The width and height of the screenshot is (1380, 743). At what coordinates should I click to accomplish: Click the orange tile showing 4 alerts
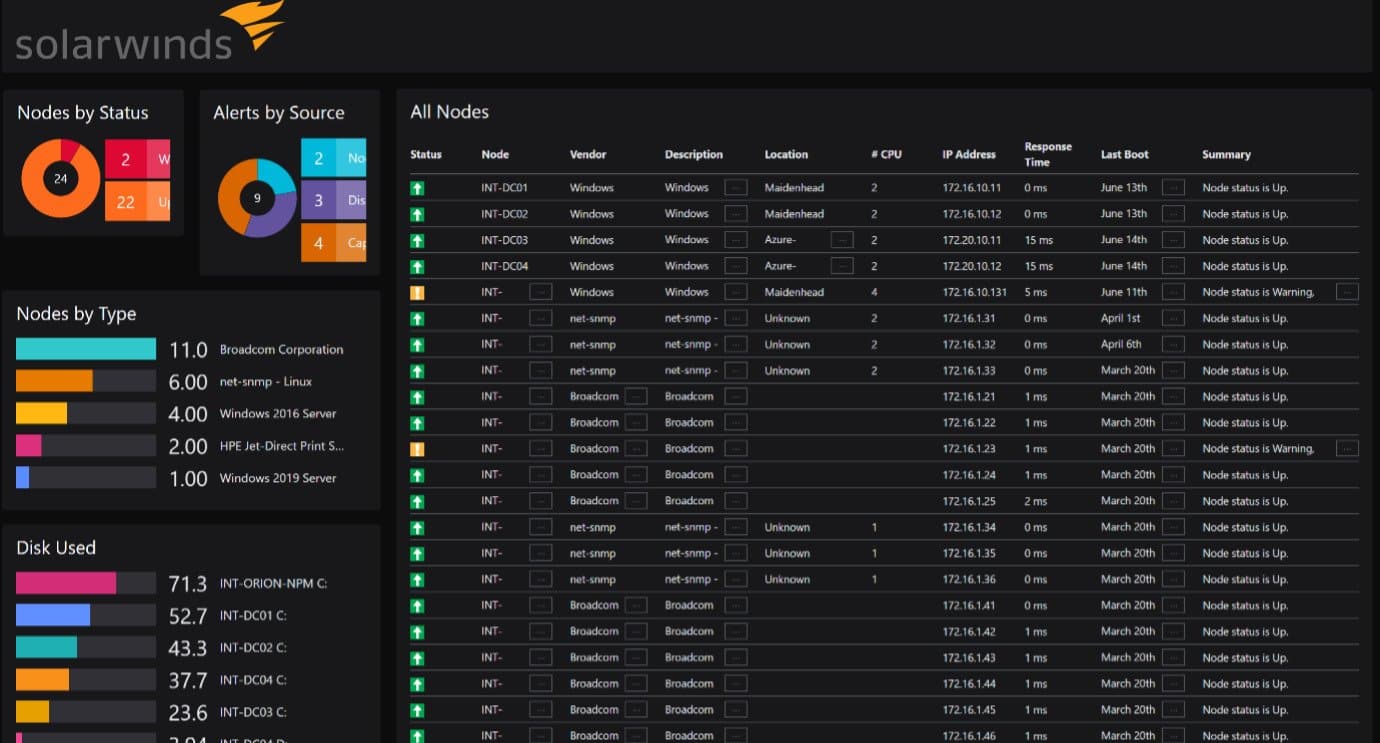click(x=334, y=243)
